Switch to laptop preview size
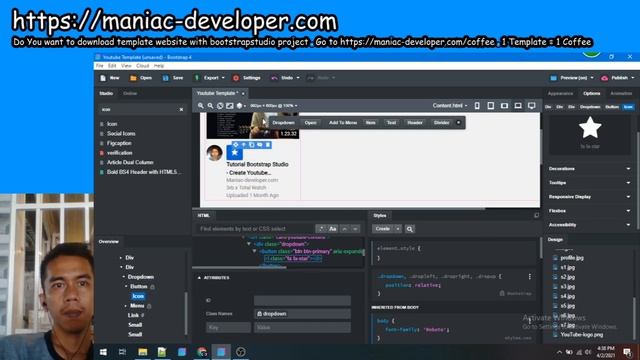640x360 pixels. [x=518, y=106]
